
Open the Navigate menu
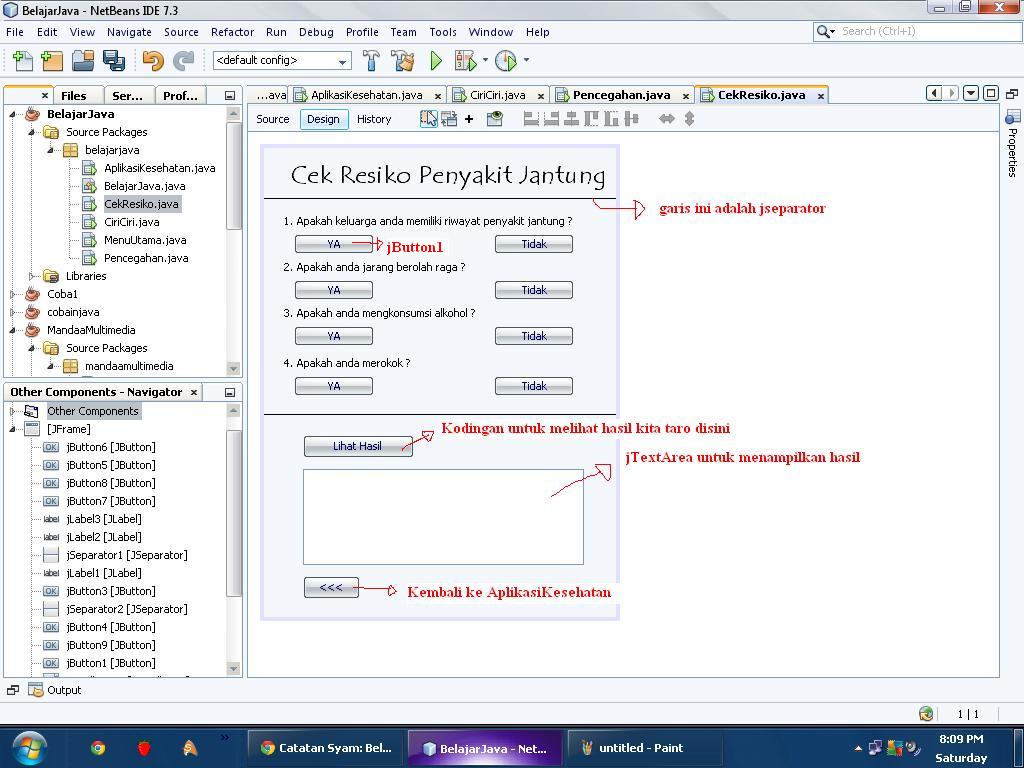[129, 32]
